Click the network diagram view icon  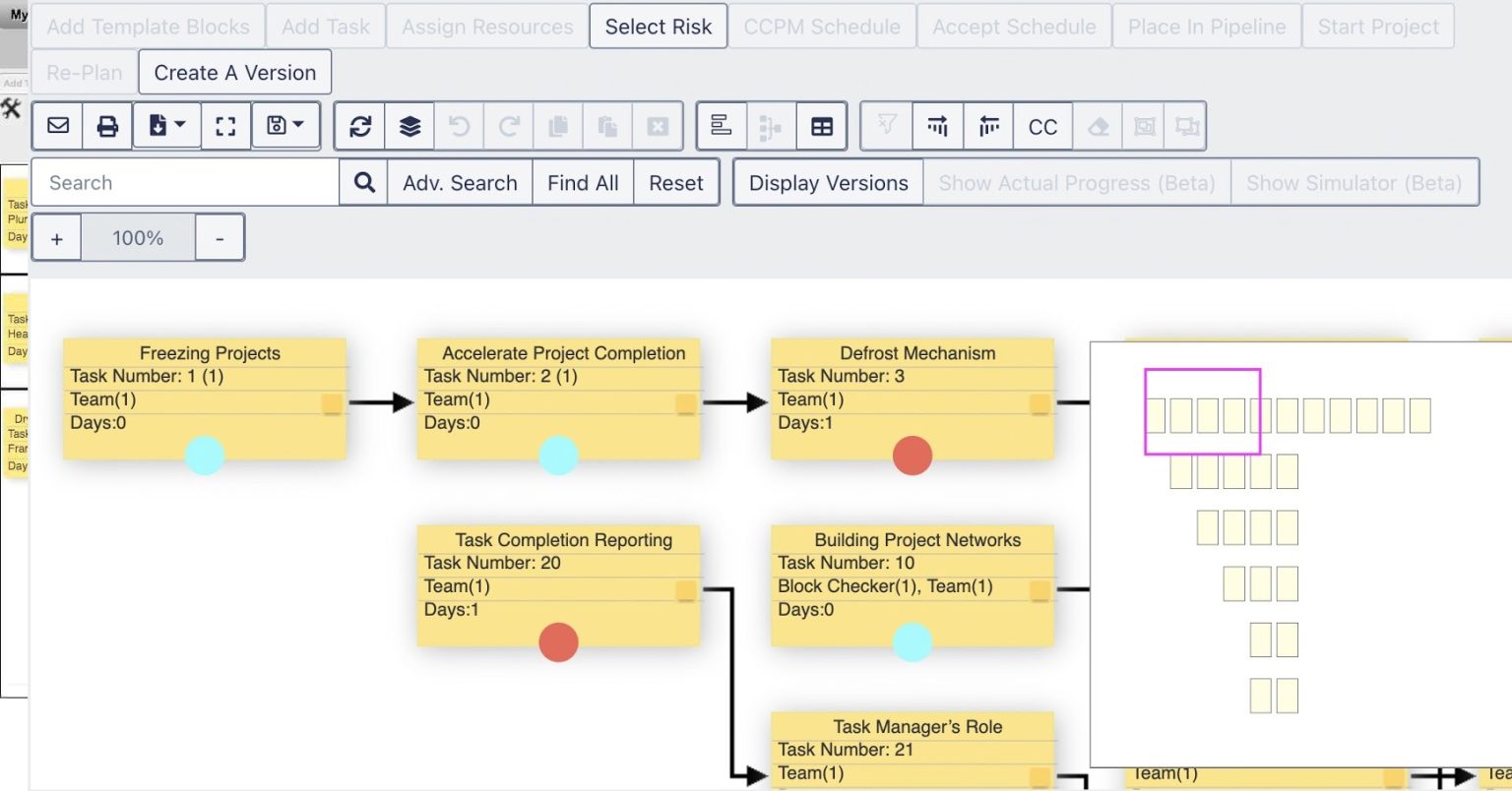point(771,126)
